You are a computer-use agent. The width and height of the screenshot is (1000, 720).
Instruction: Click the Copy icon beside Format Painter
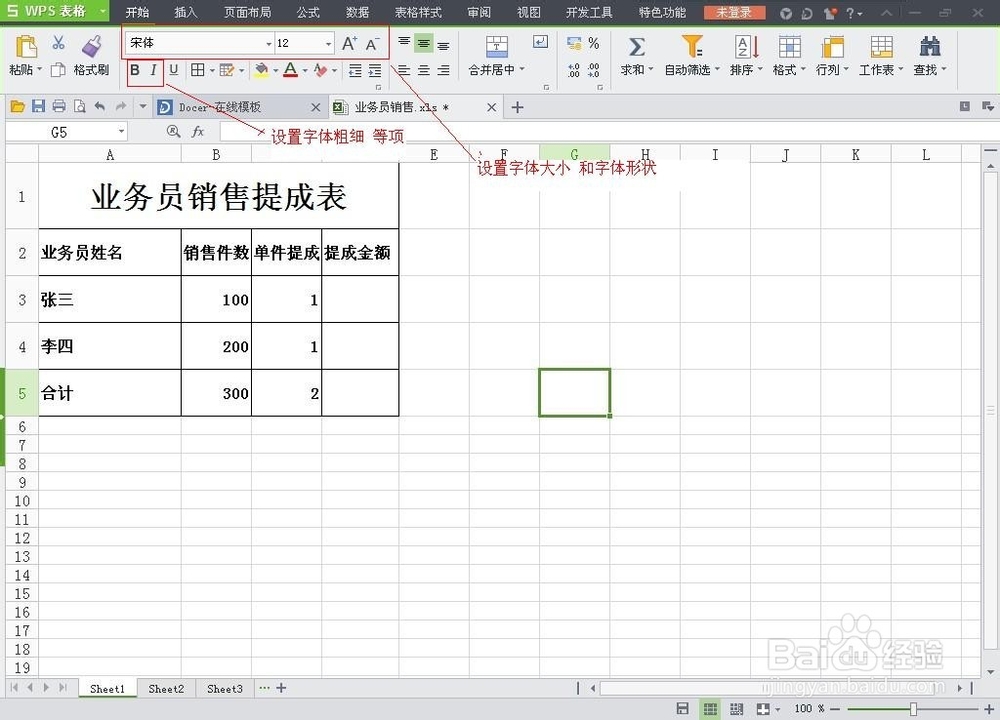pyautogui.click(x=58, y=70)
